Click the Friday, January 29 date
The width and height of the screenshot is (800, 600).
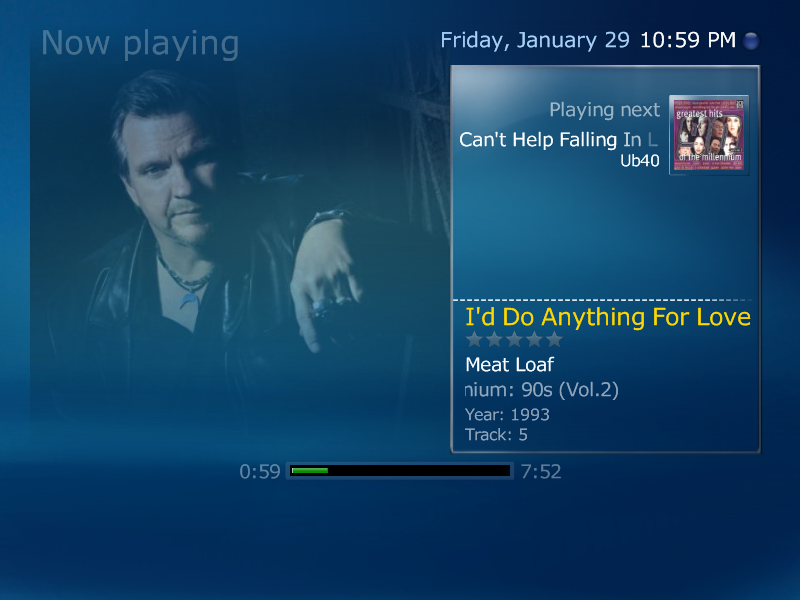point(535,41)
